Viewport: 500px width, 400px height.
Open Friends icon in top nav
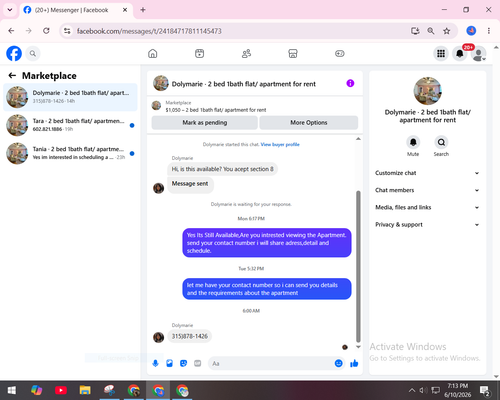[246, 53]
